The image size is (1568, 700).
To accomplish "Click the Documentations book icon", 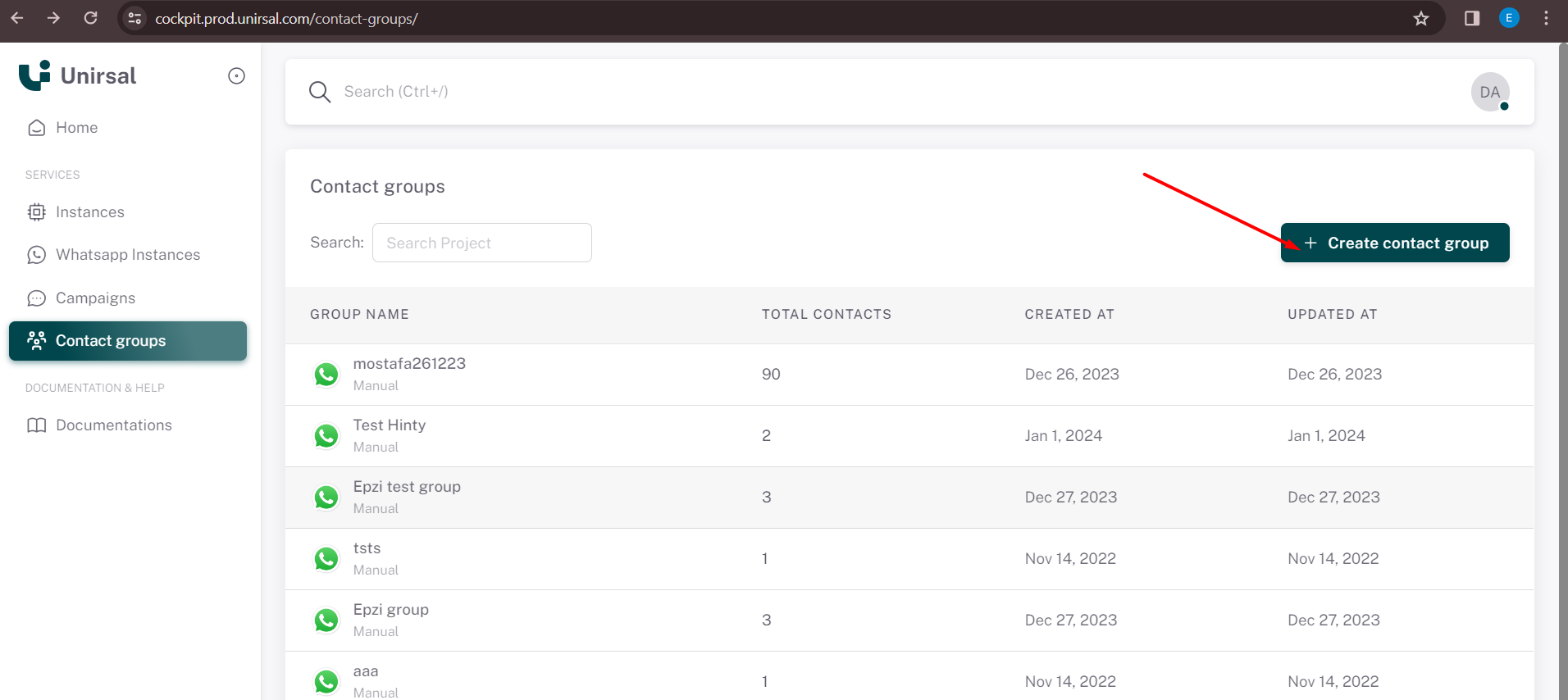I will [x=36, y=425].
